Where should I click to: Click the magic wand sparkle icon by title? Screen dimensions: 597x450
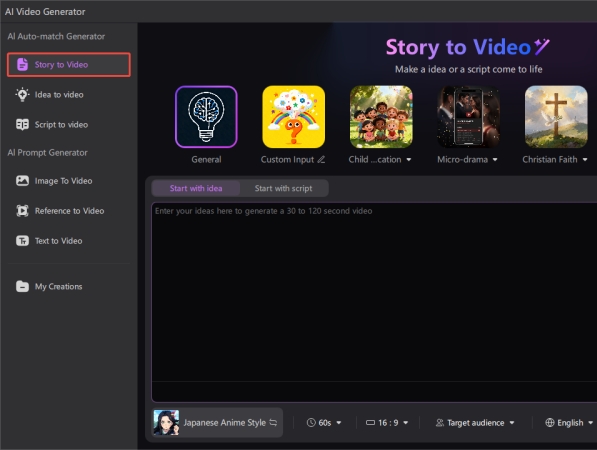point(542,46)
